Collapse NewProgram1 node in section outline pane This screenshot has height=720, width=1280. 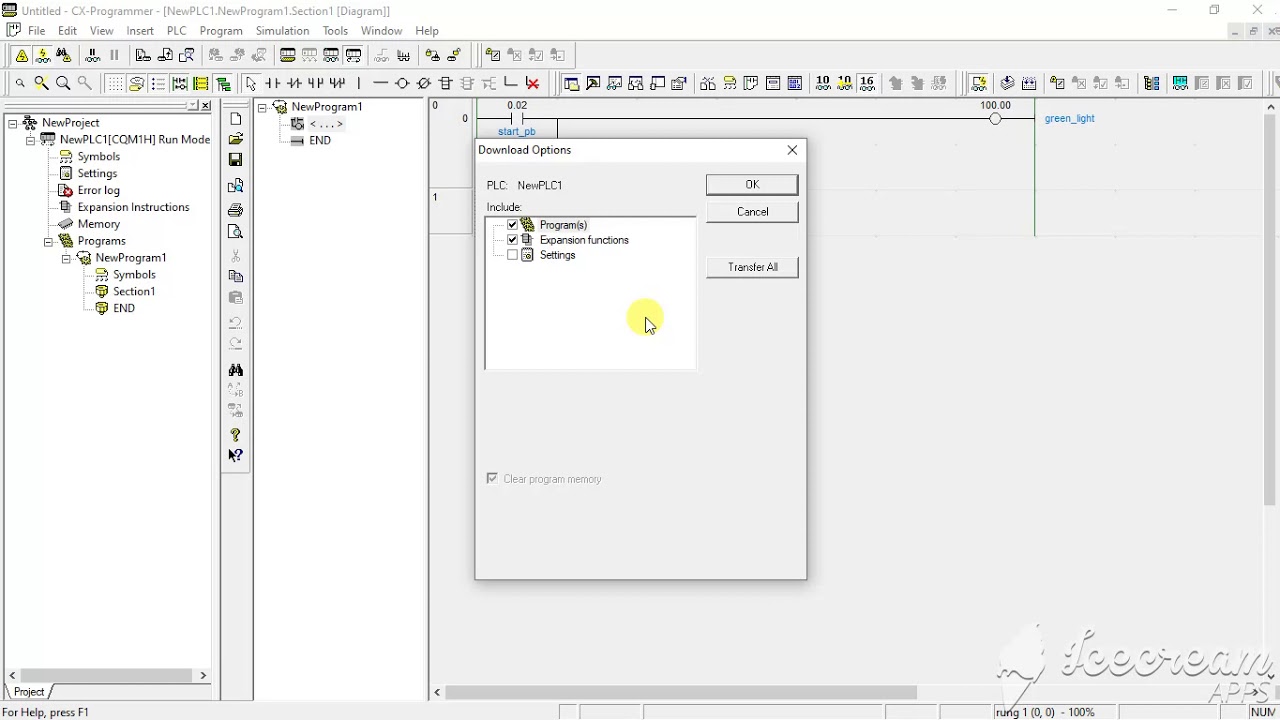pos(262,107)
